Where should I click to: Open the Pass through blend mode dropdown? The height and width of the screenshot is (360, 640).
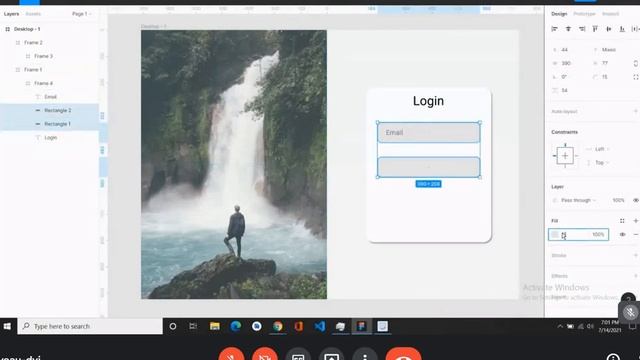click(x=578, y=200)
